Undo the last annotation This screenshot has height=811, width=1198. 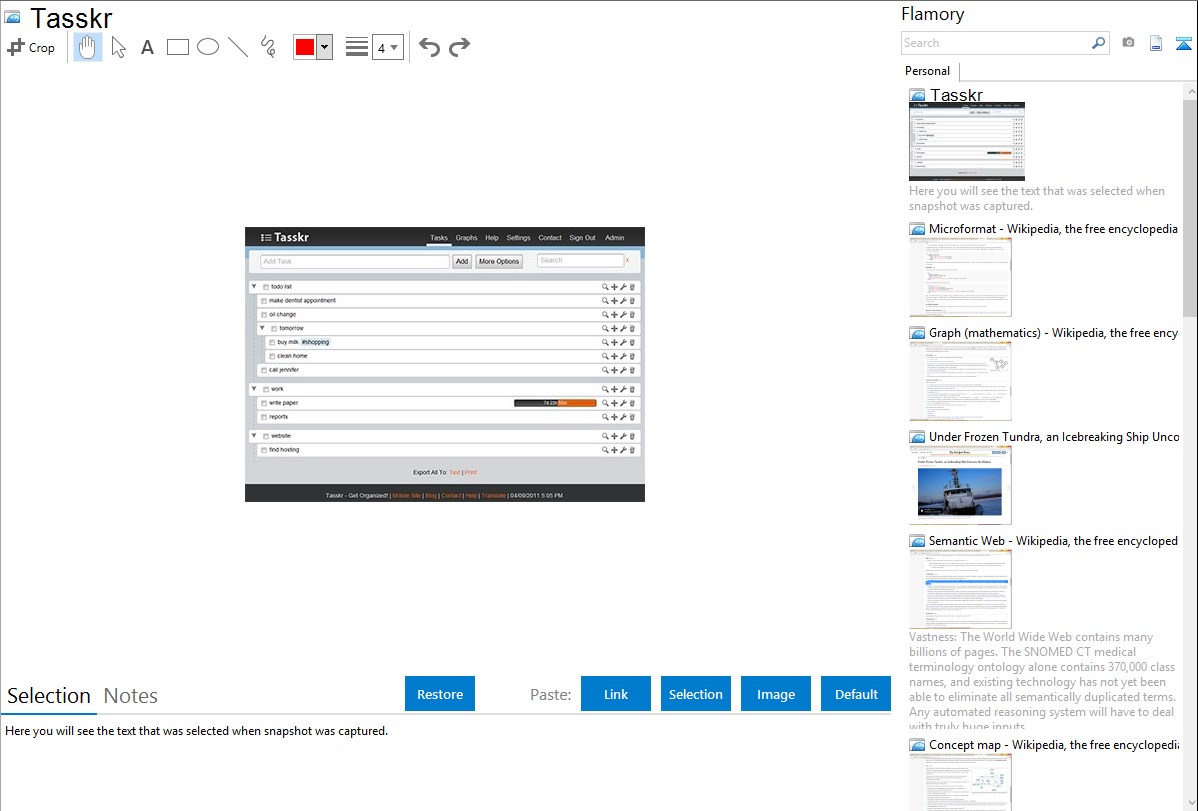pyautogui.click(x=429, y=47)
